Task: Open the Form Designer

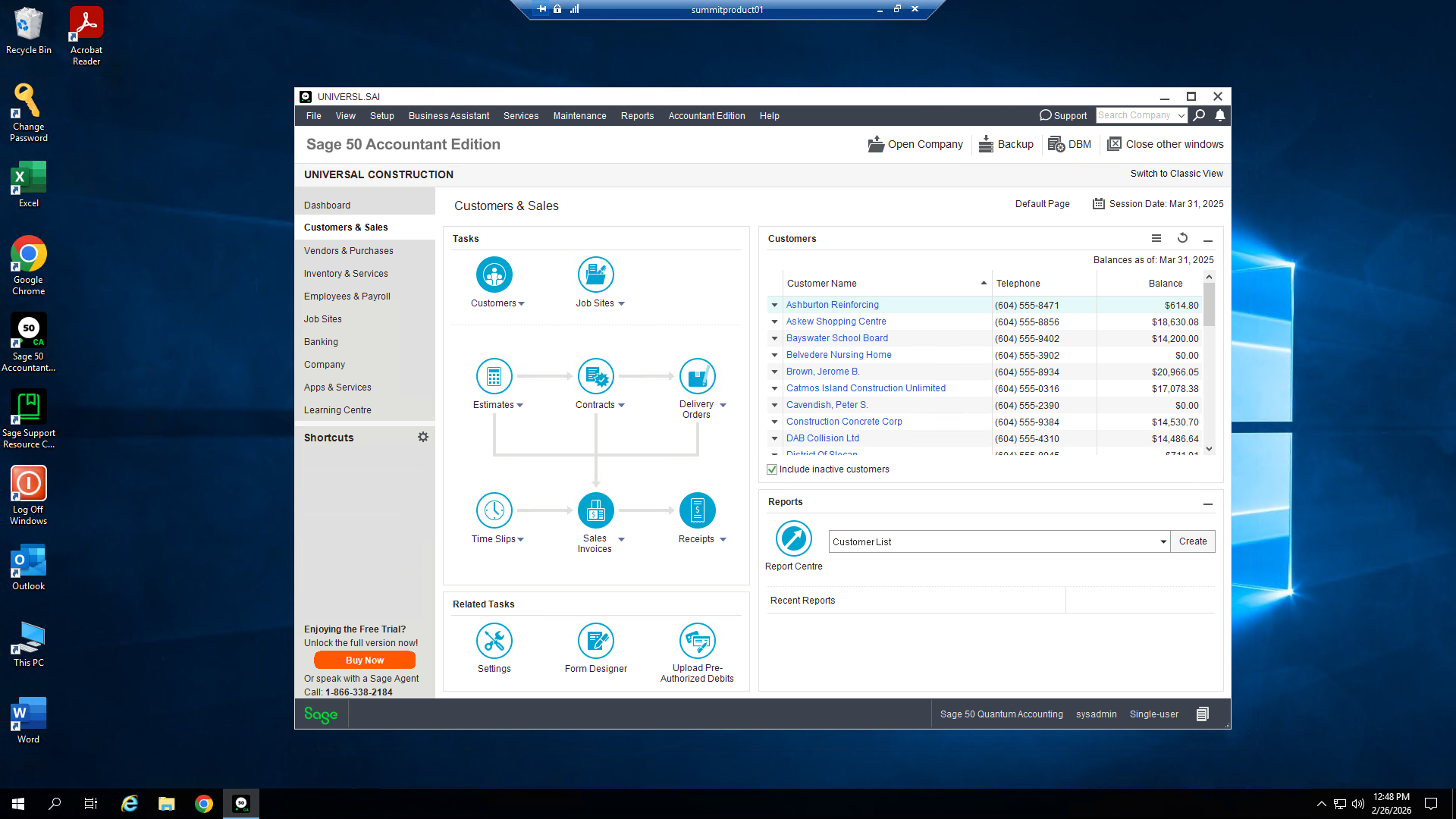Action: tap(596, 639)
